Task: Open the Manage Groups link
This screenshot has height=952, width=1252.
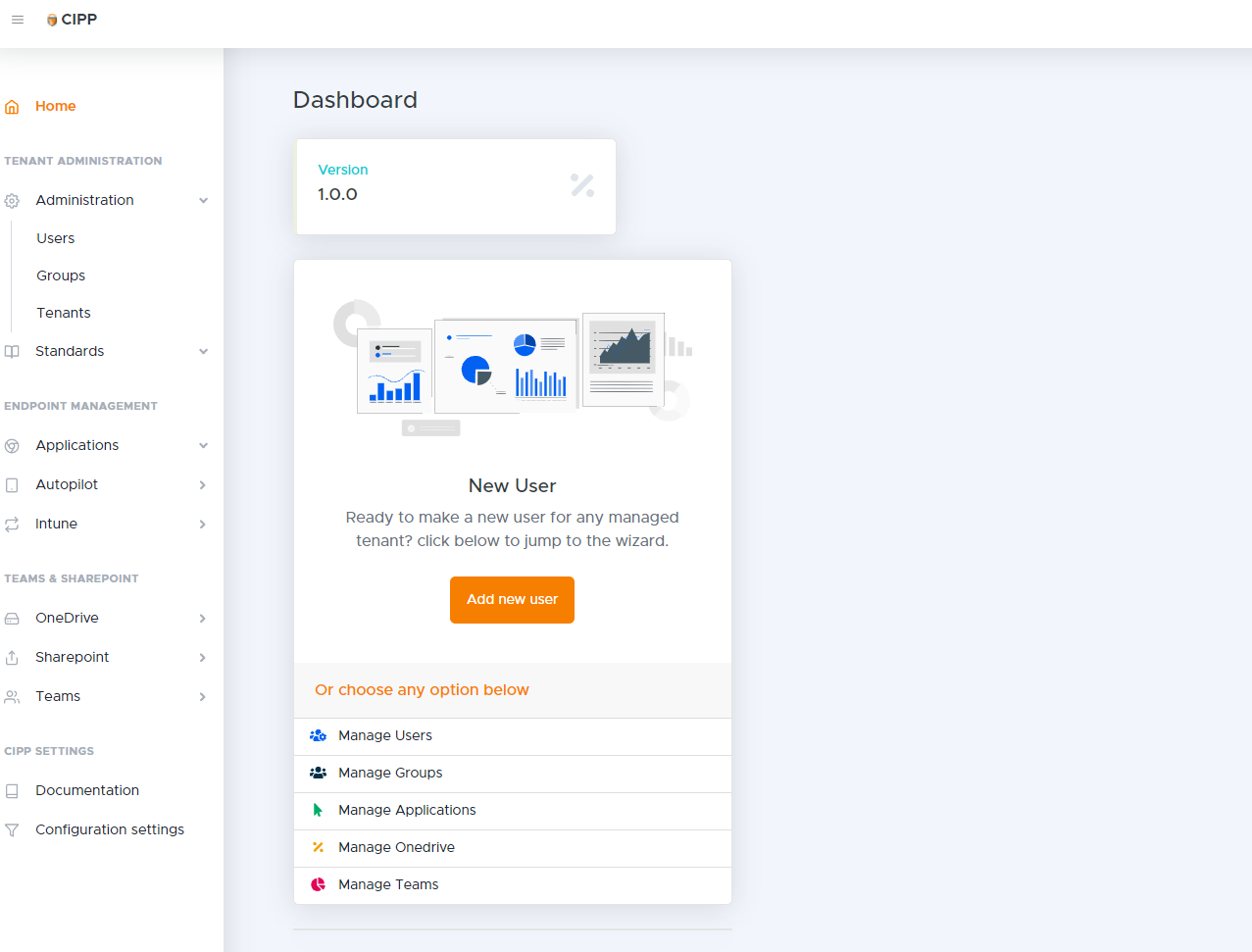Action: (x=390, y=773)
